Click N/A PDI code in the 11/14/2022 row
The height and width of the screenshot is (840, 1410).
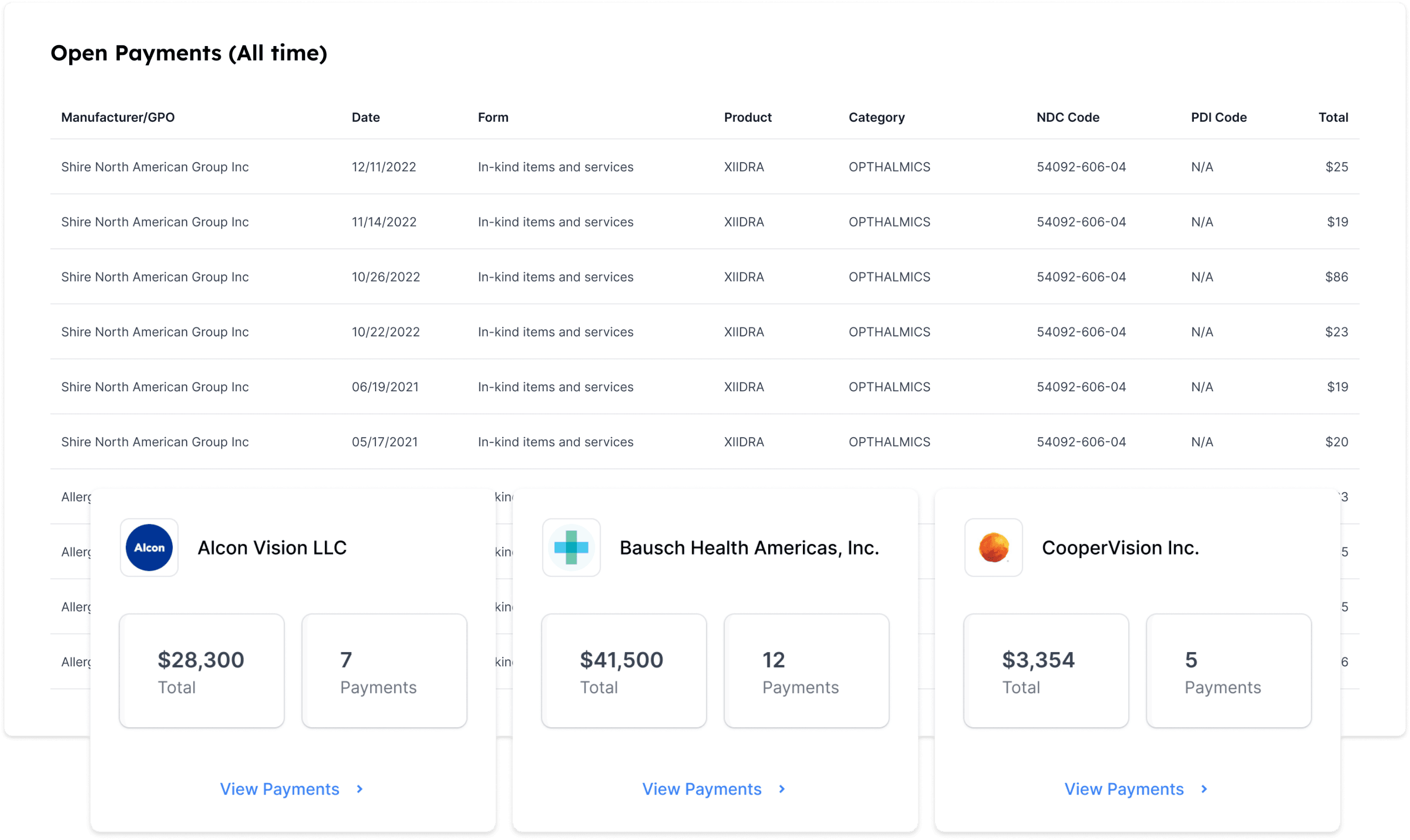click(x=1202, y=221)
